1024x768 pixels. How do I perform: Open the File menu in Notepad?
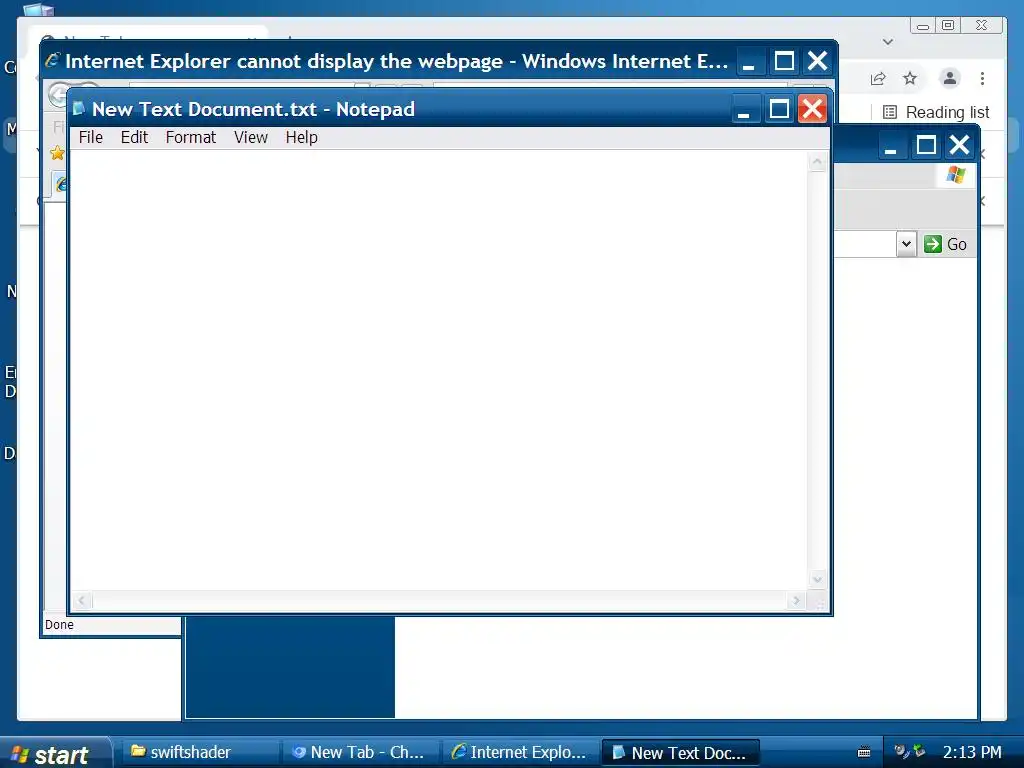coord(91,138)
